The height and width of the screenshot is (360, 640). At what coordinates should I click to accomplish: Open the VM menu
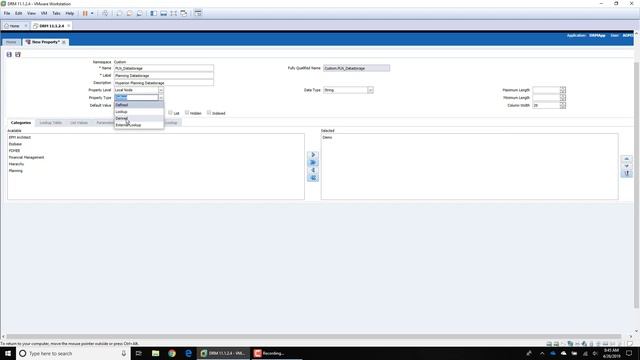(x=44, y=13)
